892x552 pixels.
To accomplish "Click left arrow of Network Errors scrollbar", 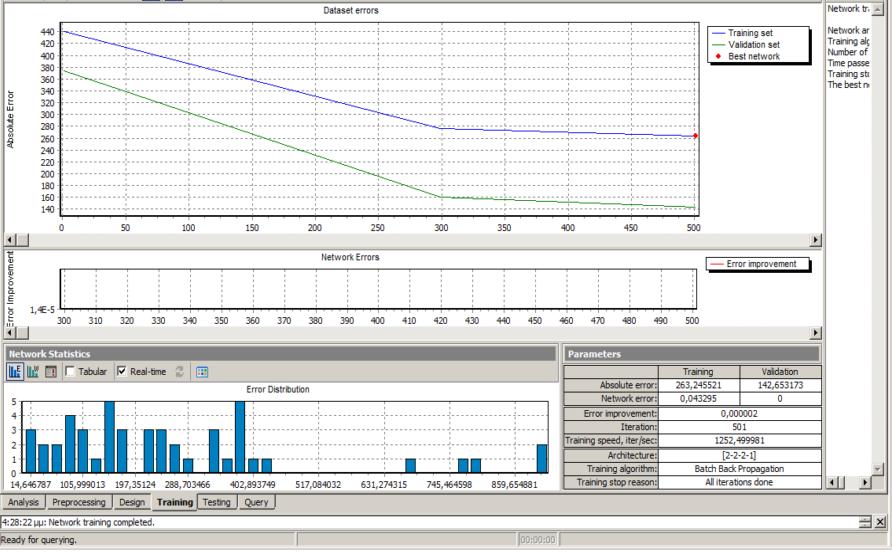I will click(x=10, y=333).
